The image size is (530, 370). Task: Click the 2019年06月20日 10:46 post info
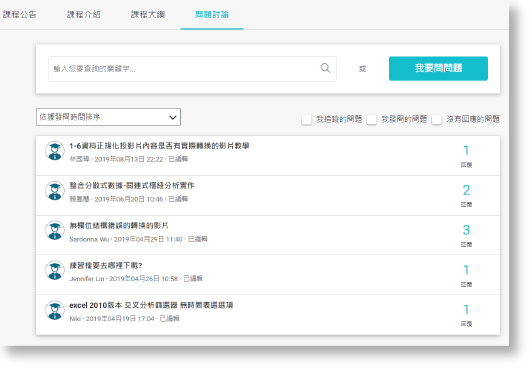[x=129, y=199]
